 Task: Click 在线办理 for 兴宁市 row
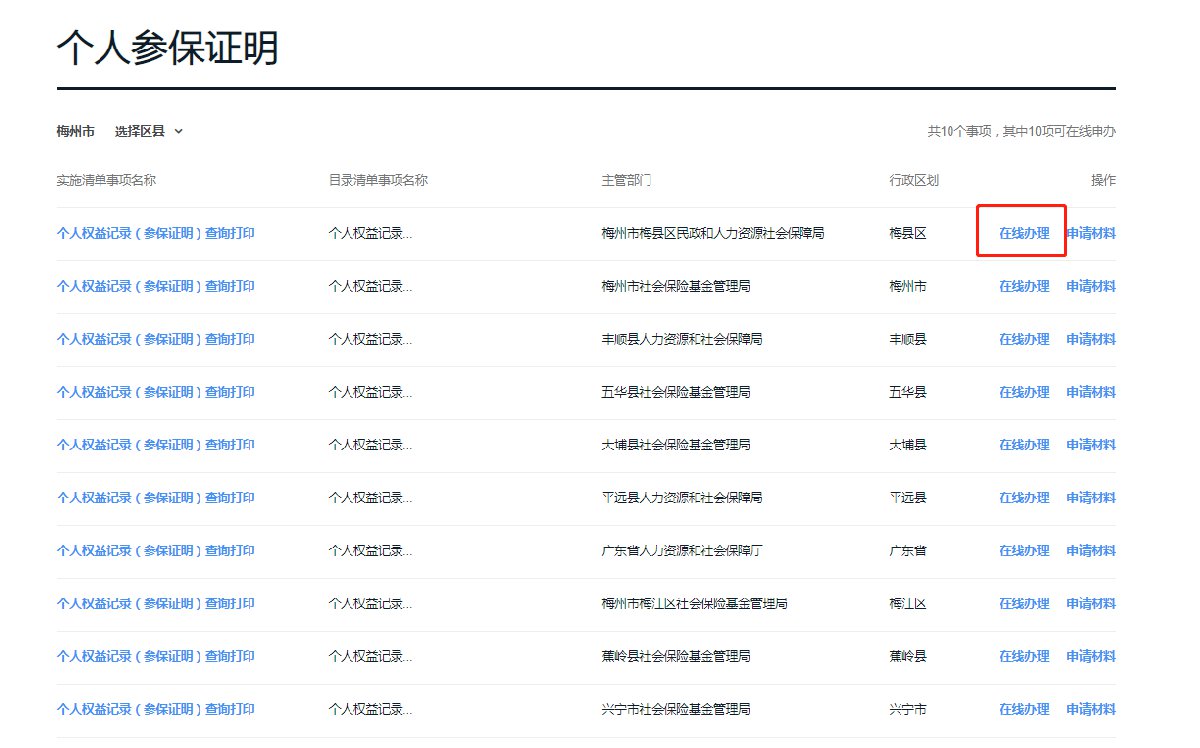[1024, 710]
